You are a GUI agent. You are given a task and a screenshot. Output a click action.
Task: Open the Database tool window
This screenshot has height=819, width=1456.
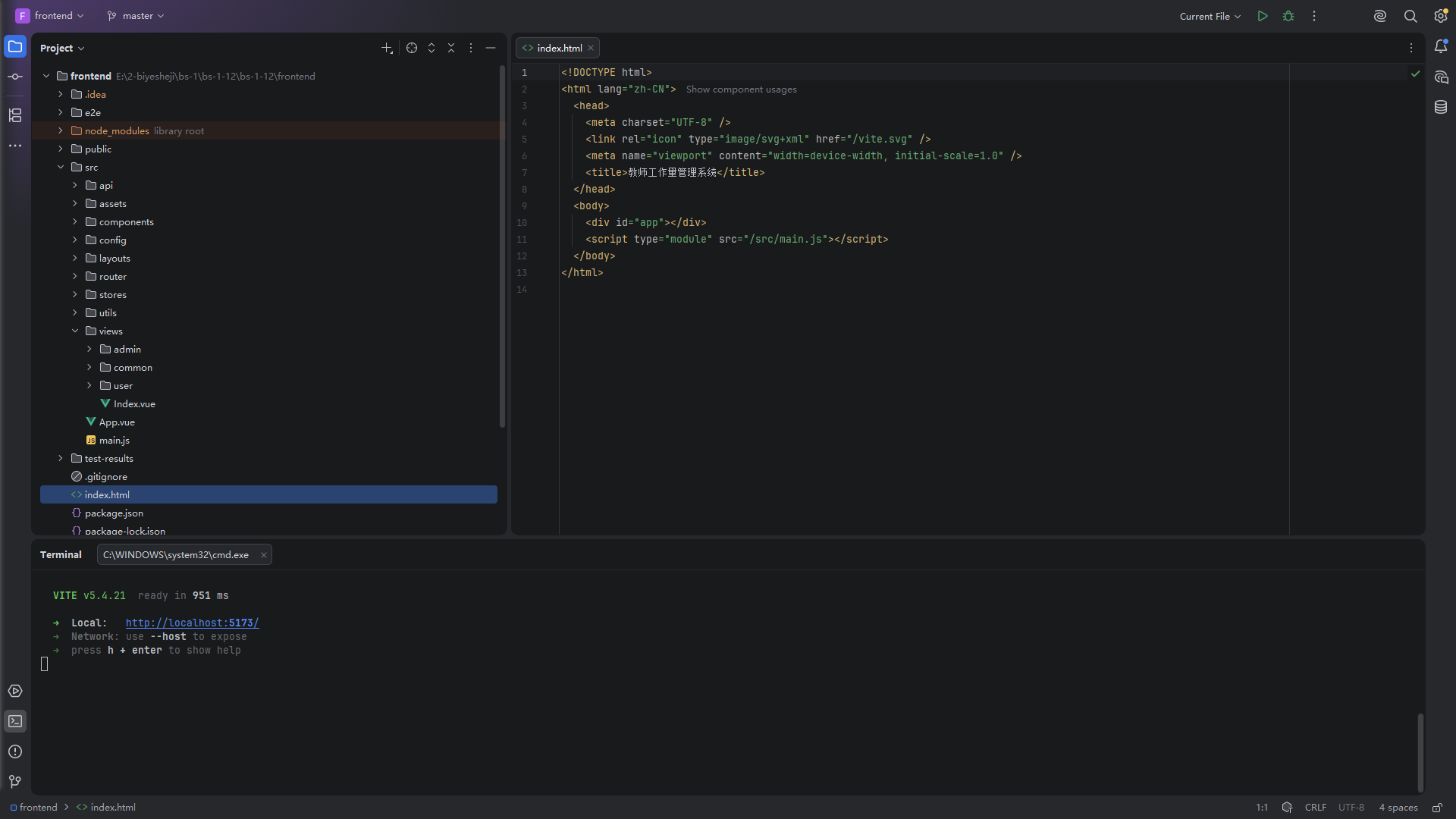point(1441,108)
